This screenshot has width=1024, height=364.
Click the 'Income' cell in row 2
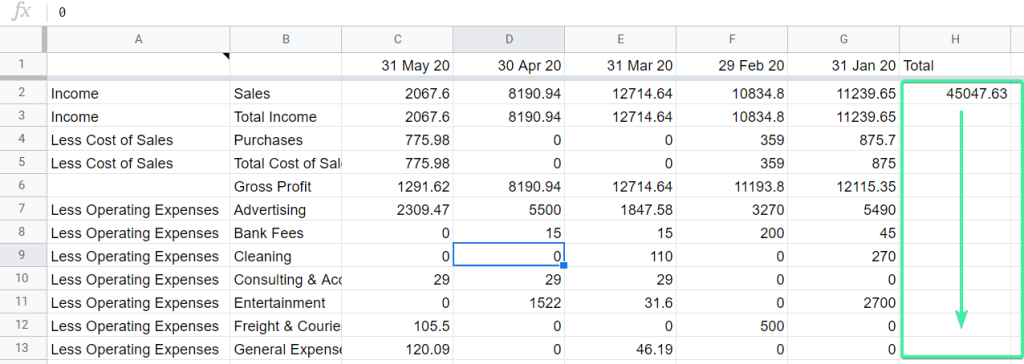138,93
